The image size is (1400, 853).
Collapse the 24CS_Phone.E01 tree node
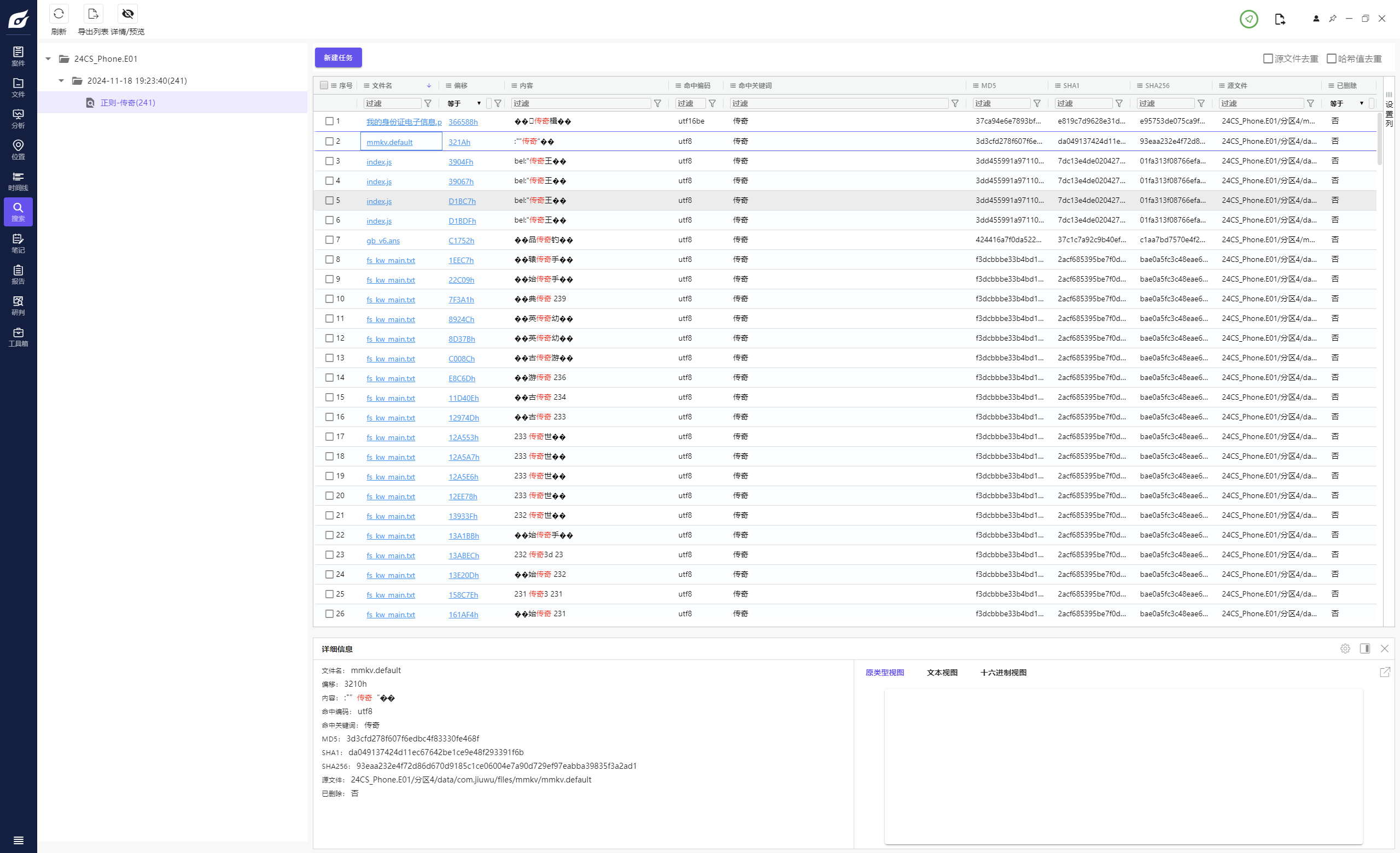[48, 59]
